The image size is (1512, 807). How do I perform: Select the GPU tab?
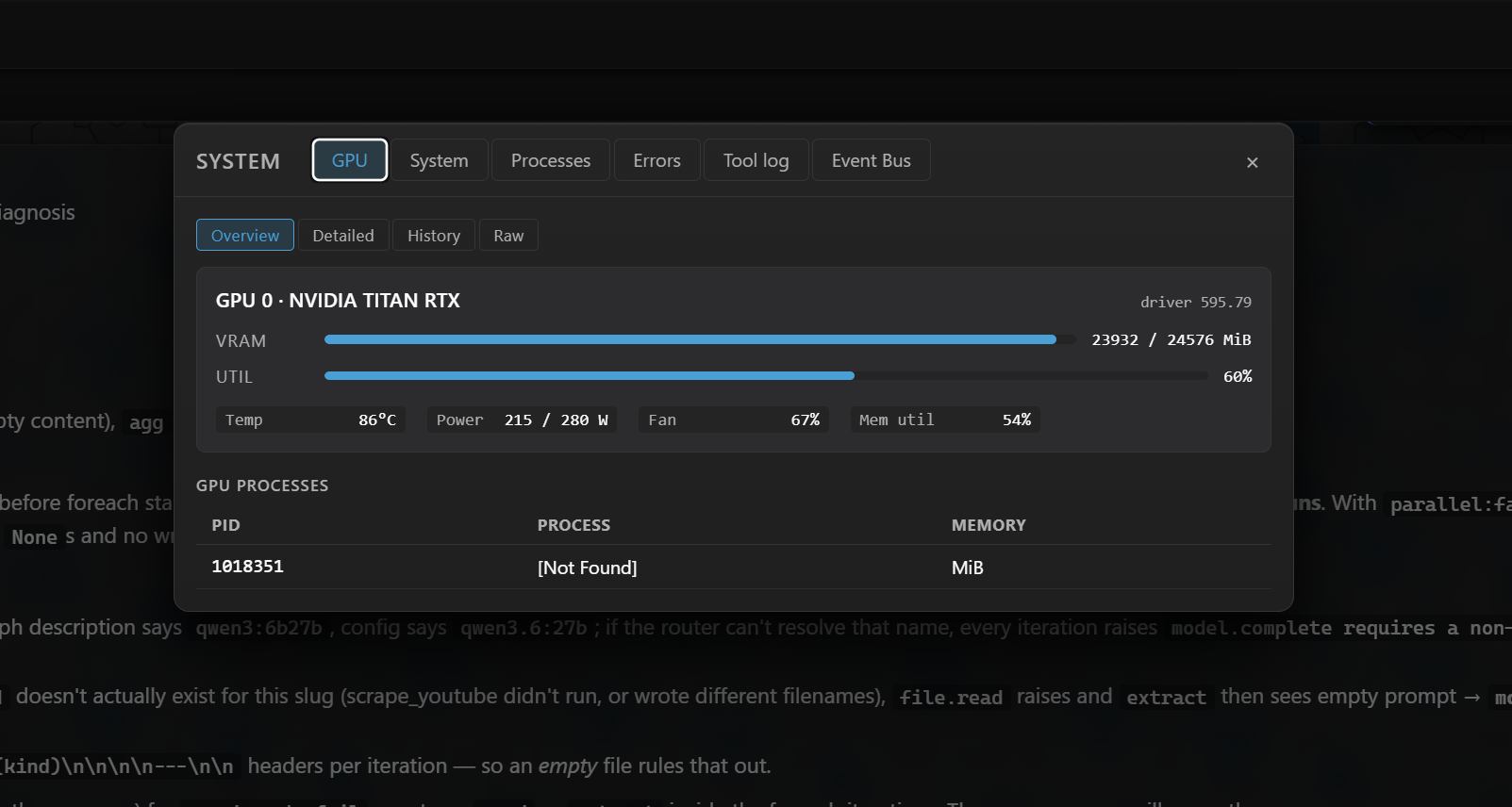350,160
